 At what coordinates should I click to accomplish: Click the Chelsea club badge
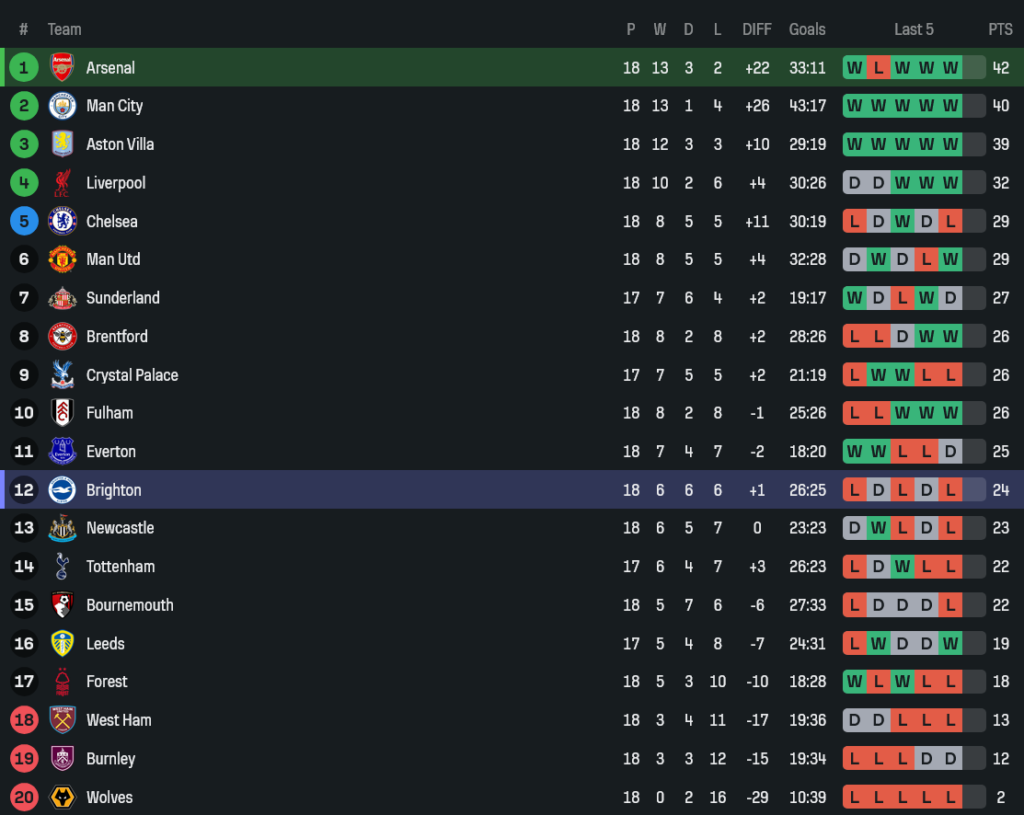coord(62,221)
